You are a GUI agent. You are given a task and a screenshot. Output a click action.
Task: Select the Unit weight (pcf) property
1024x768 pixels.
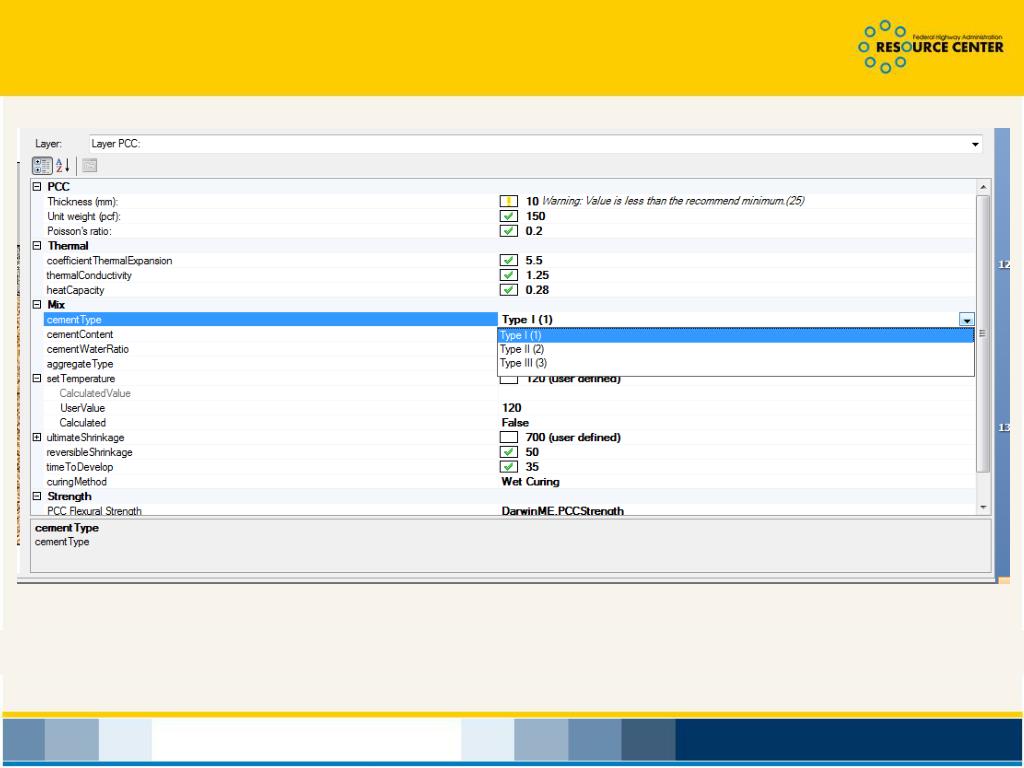tap(84, 216)
